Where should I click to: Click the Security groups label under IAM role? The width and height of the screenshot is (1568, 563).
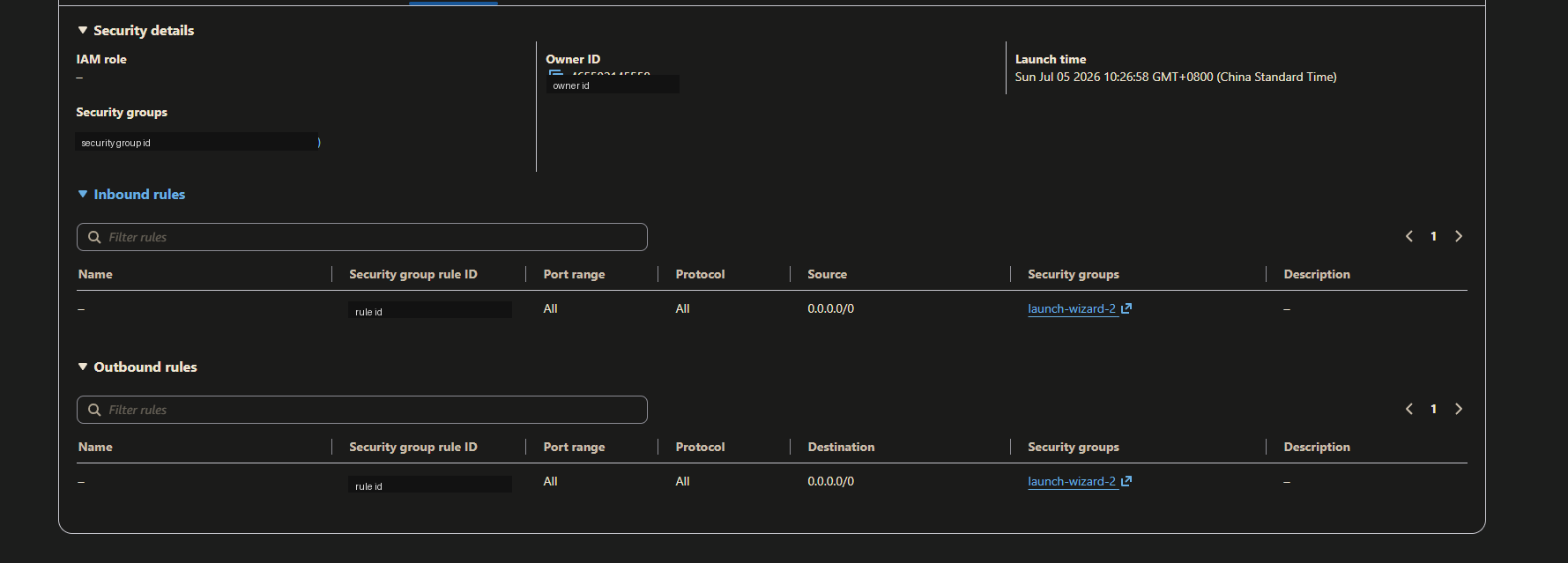[x=122, y=112]
